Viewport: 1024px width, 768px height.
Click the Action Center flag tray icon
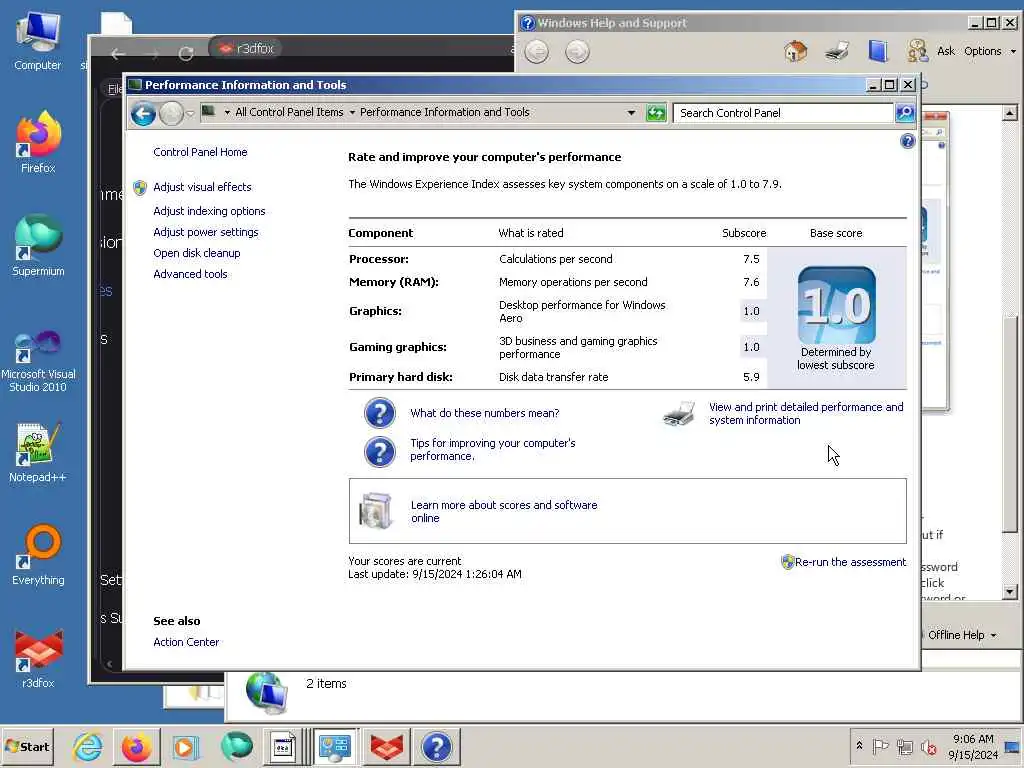click(x=880, y=746)
